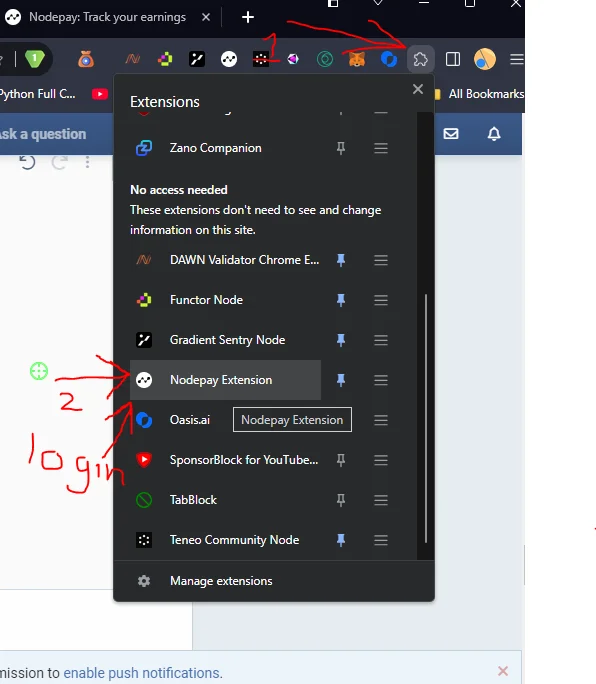Pin the TabBlock extension

click(x=341, y=500)
